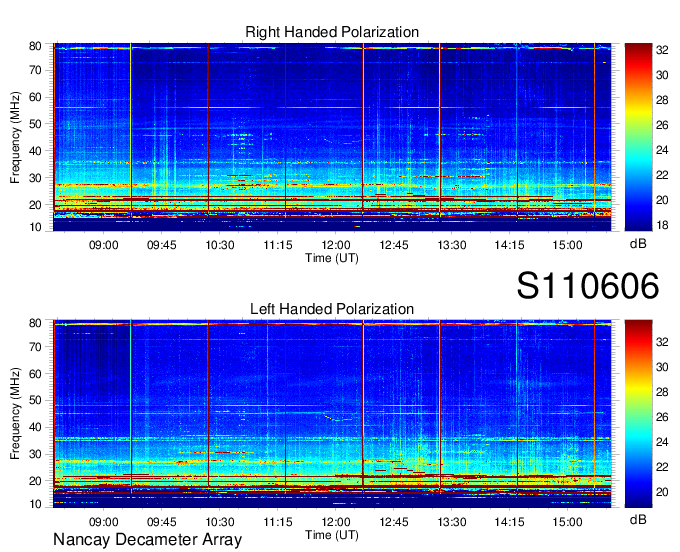Click 09:45 tick on Right Handed time axis

(162, 245)
